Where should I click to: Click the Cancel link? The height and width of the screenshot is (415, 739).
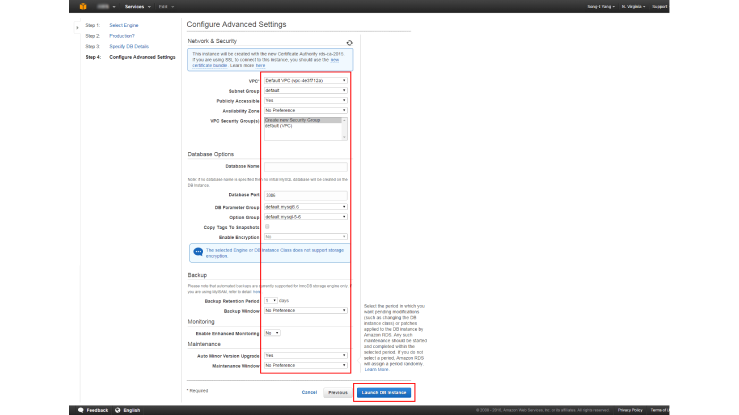(x=309, y=392)
